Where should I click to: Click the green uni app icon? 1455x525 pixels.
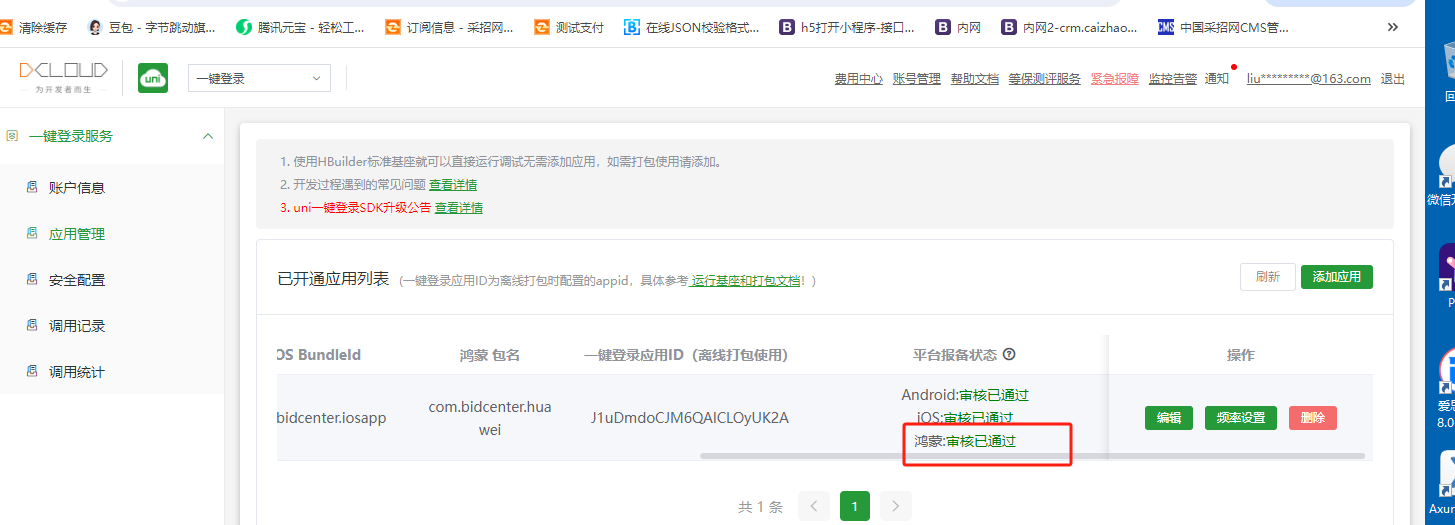153,78
